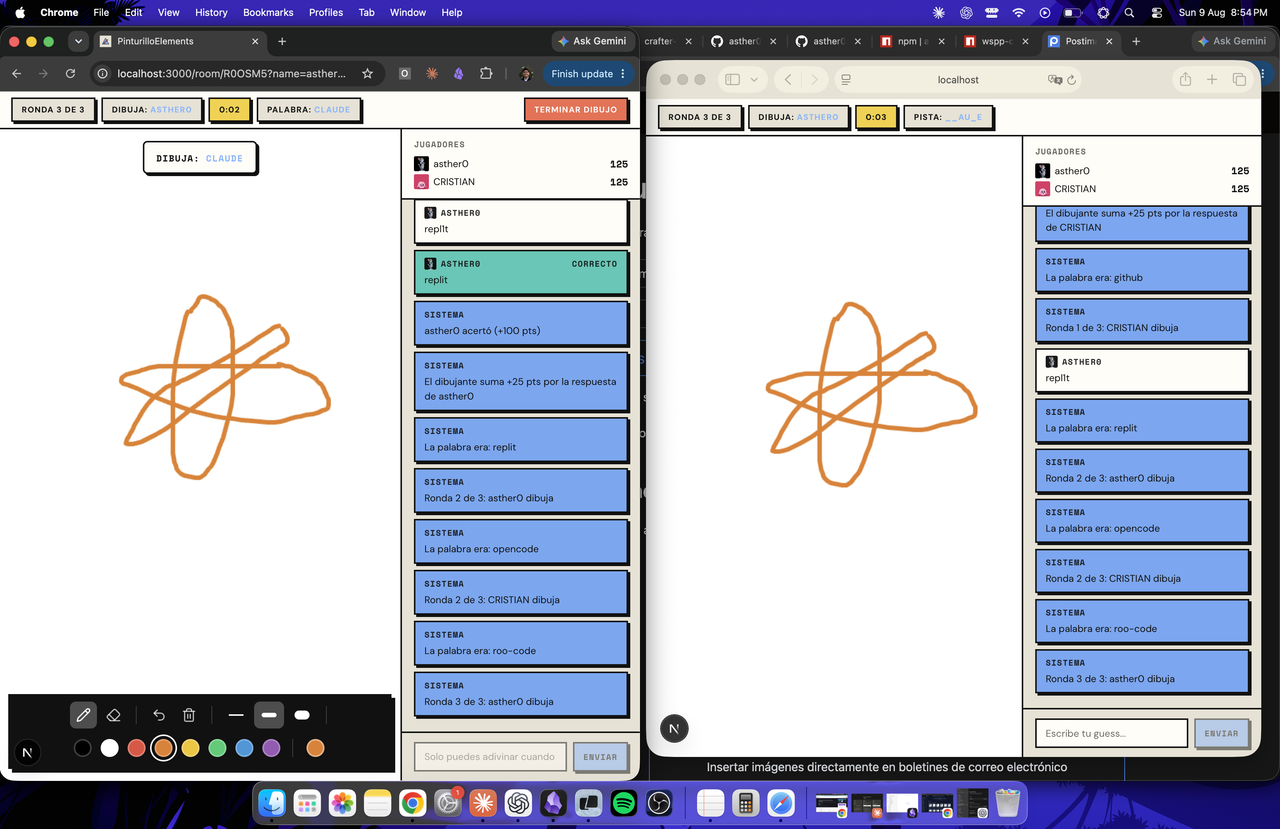
Task: Undo the last stroke
Action: [159, 715]
